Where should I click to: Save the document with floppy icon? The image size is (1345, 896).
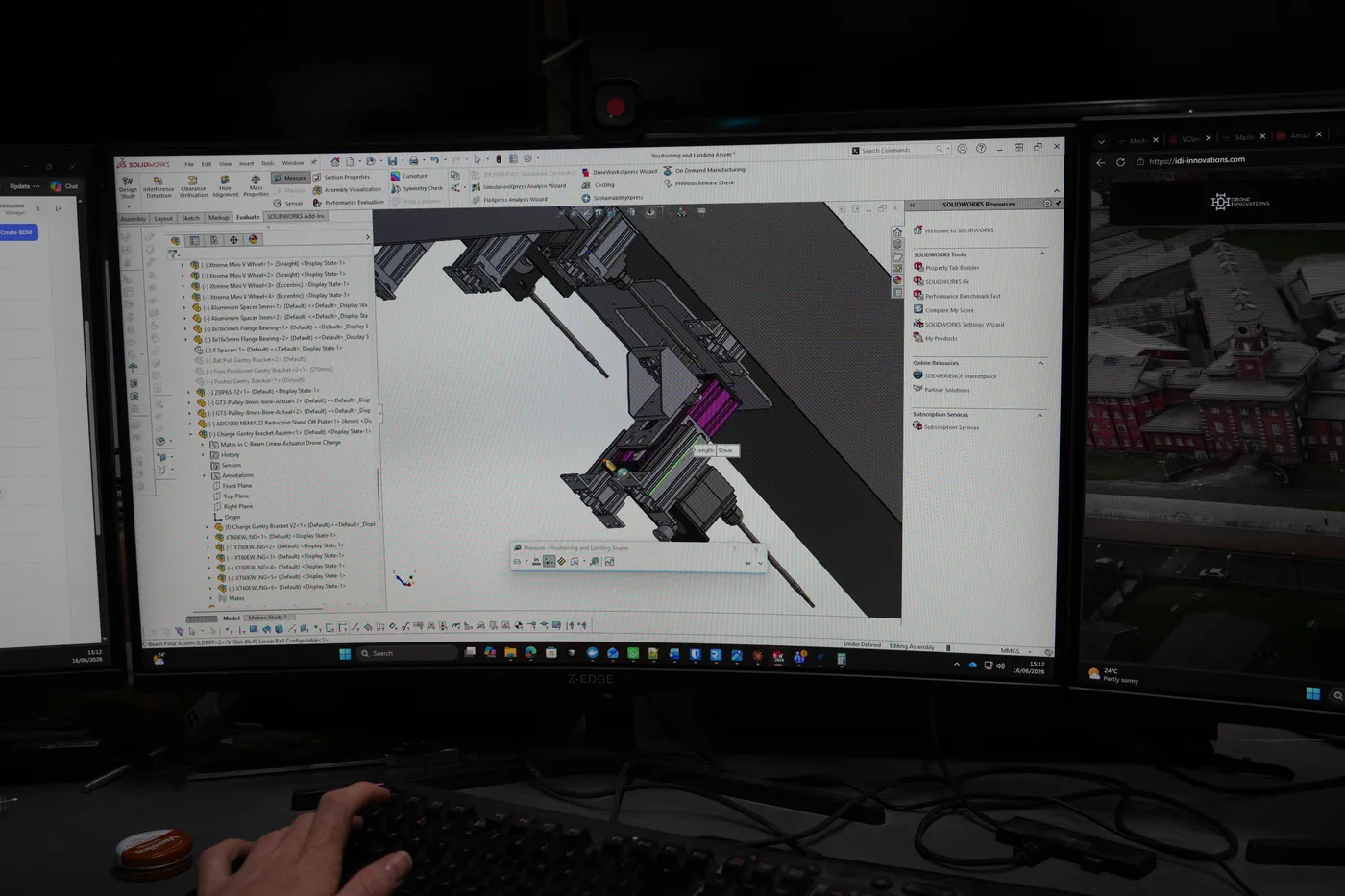tap(391, 160)
